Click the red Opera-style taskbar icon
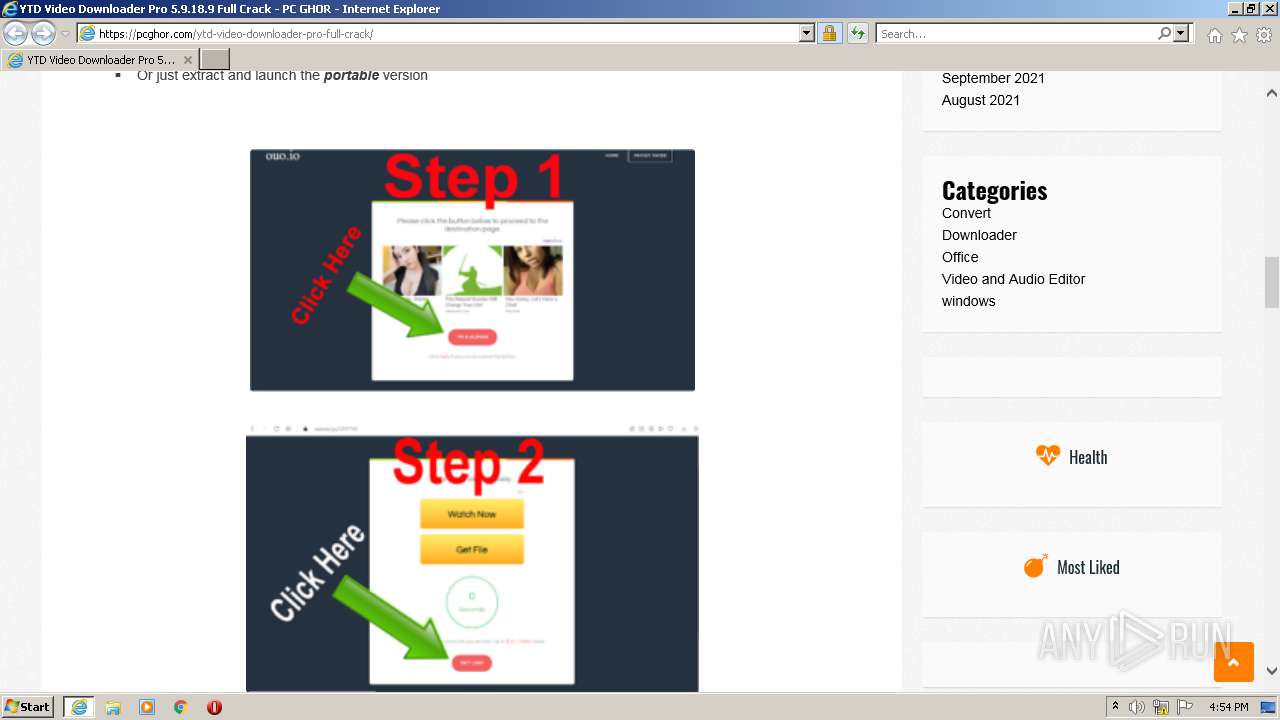1280x720 pixels. point(214,707)
